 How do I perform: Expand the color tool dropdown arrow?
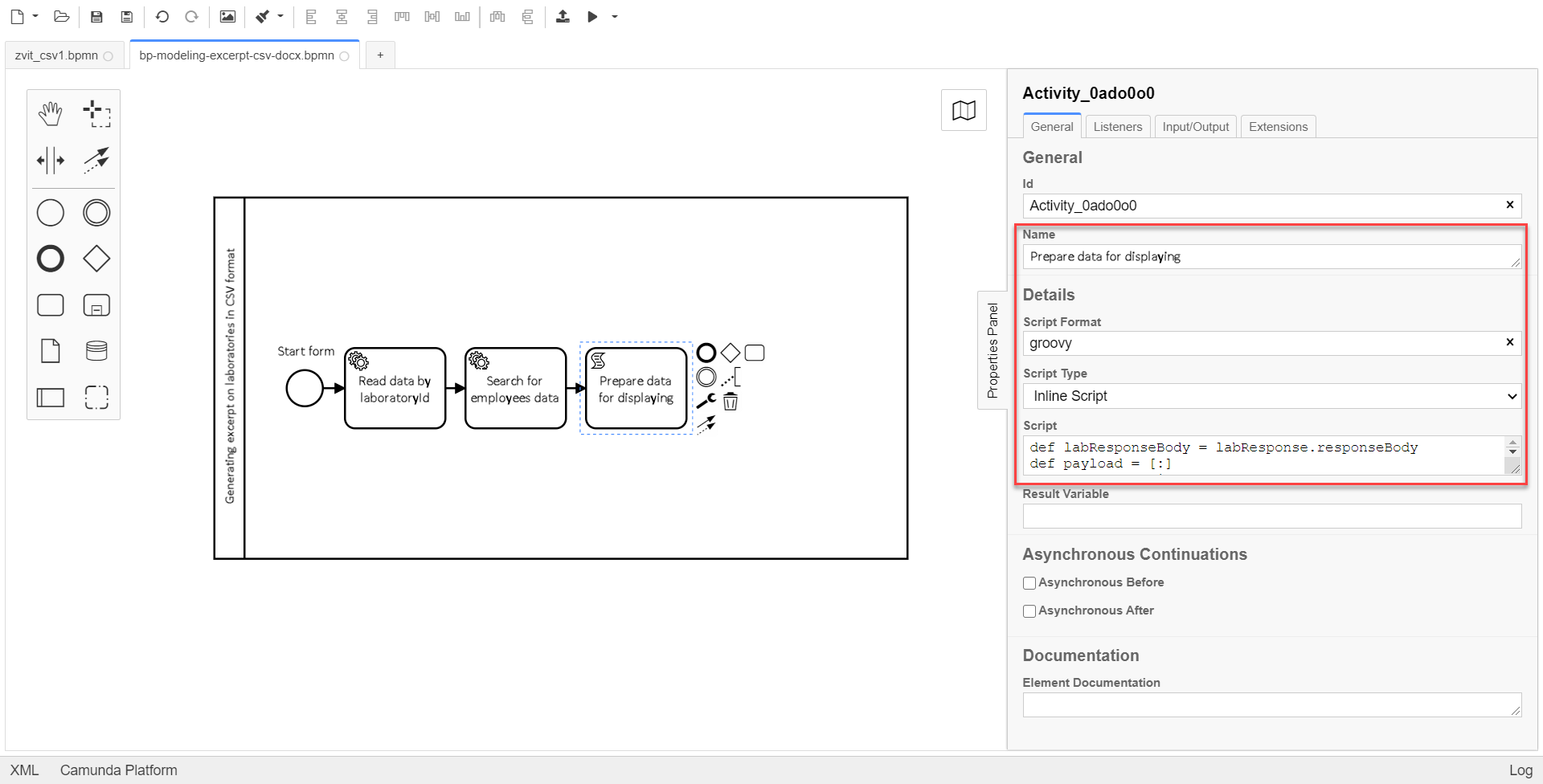[x=280, y=16]
